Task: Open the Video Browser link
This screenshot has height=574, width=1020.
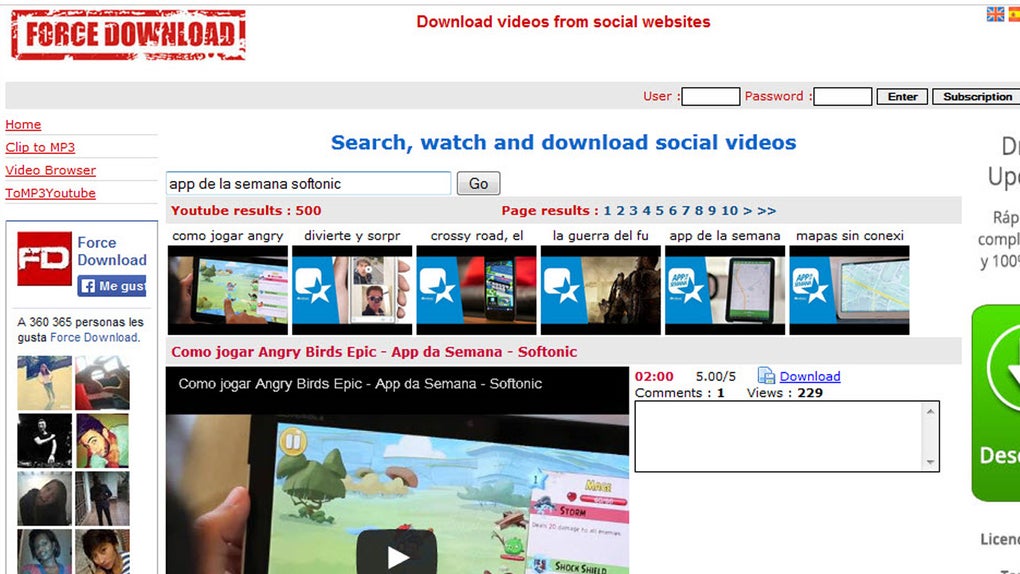Action: [51, 170]
